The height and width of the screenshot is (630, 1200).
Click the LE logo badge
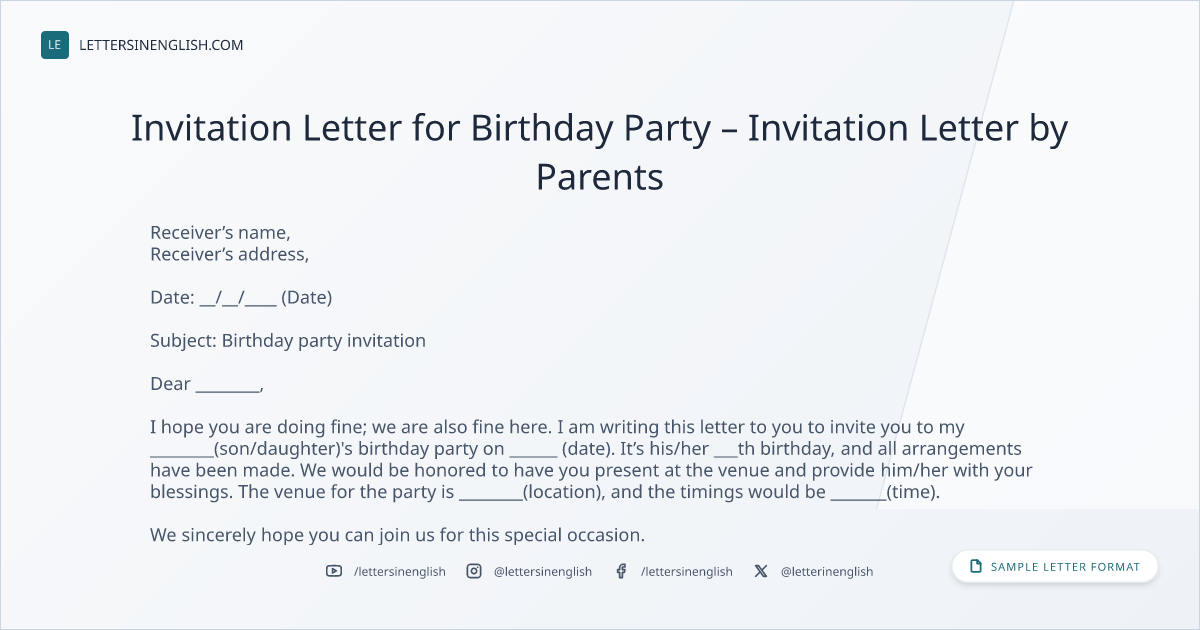pos(55,45)
